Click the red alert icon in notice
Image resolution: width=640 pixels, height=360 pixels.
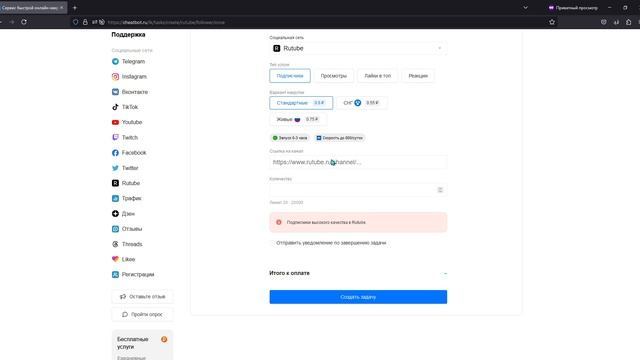tap(279, 222)
